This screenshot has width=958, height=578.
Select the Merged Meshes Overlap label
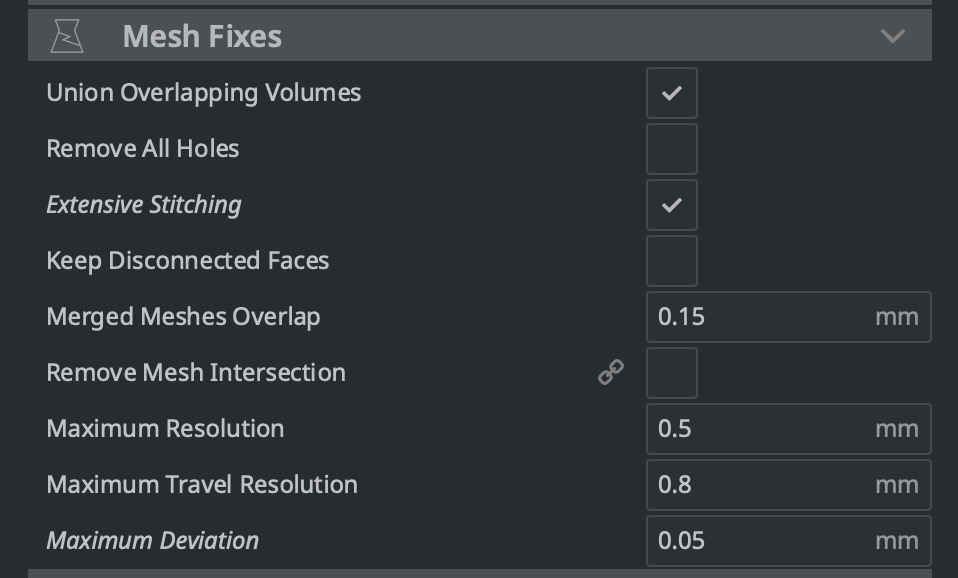tap(183, 317)
